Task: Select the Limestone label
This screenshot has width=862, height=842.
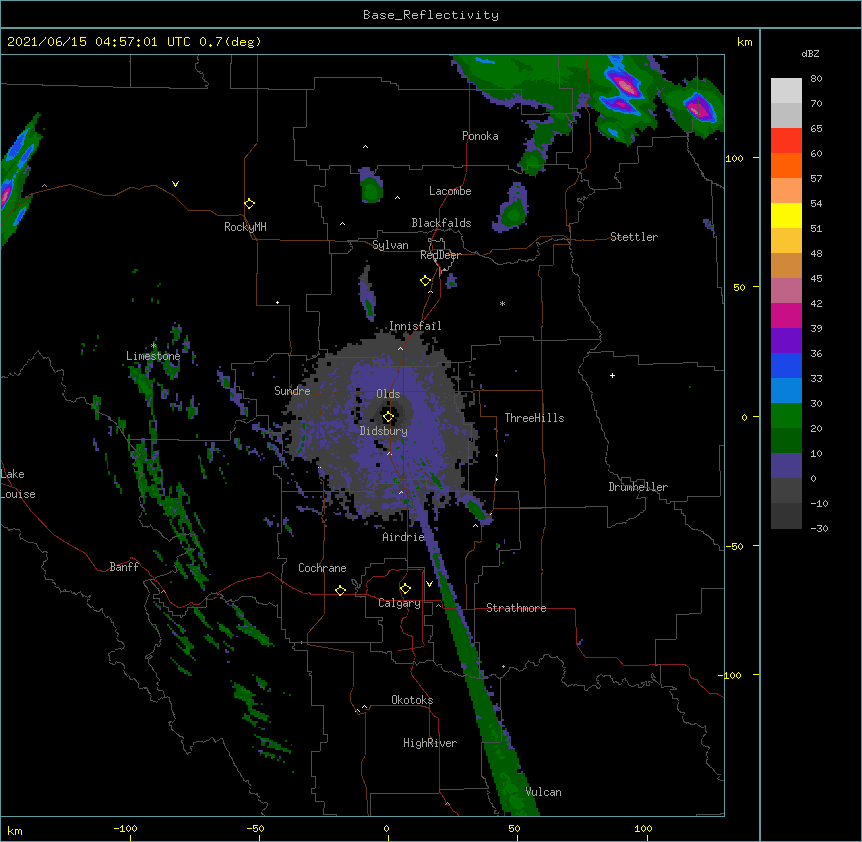Action: [x=153, y=356]
